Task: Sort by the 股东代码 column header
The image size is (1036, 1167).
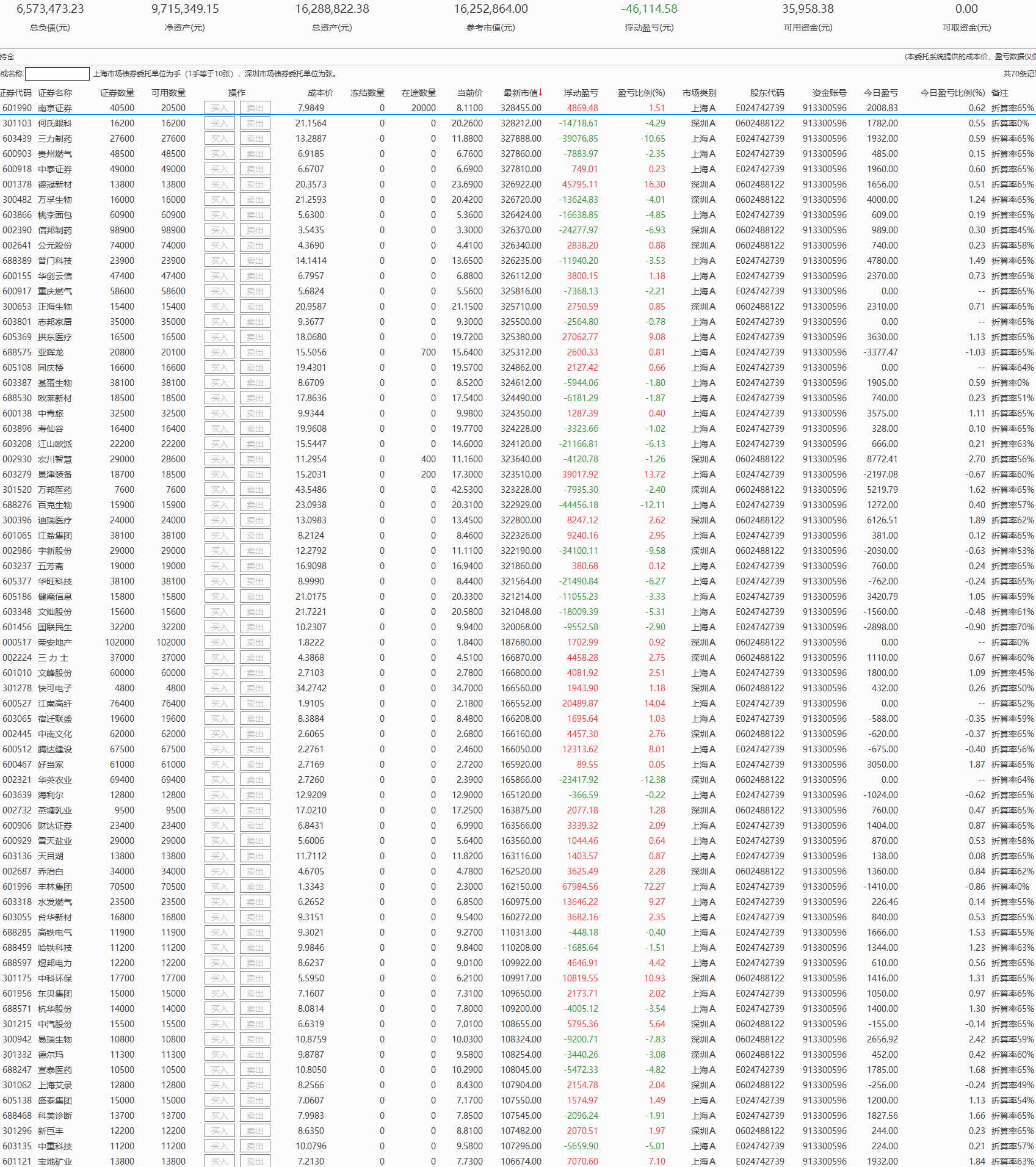Action: tap(767, 93)
